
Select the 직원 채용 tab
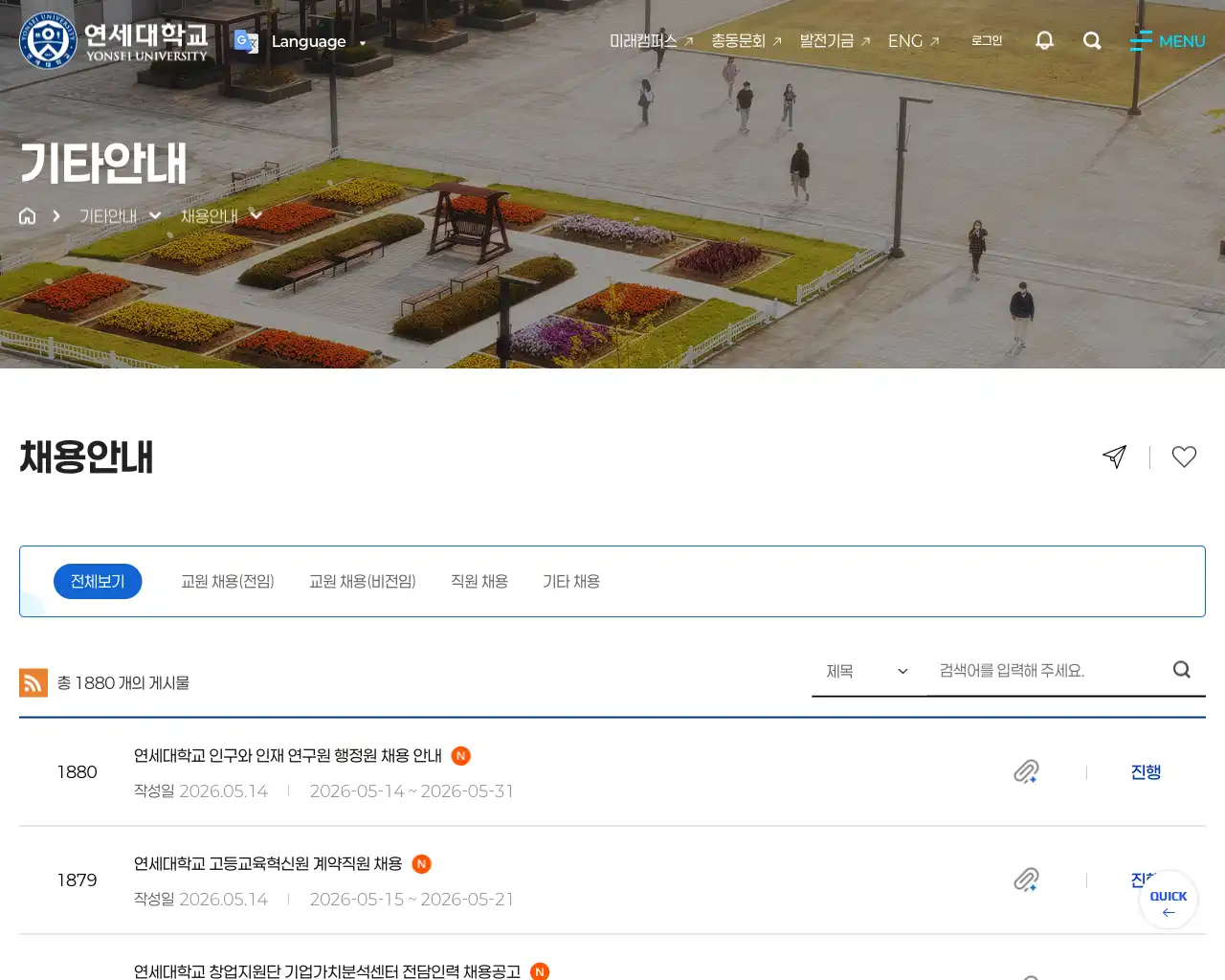pos(479,582)
